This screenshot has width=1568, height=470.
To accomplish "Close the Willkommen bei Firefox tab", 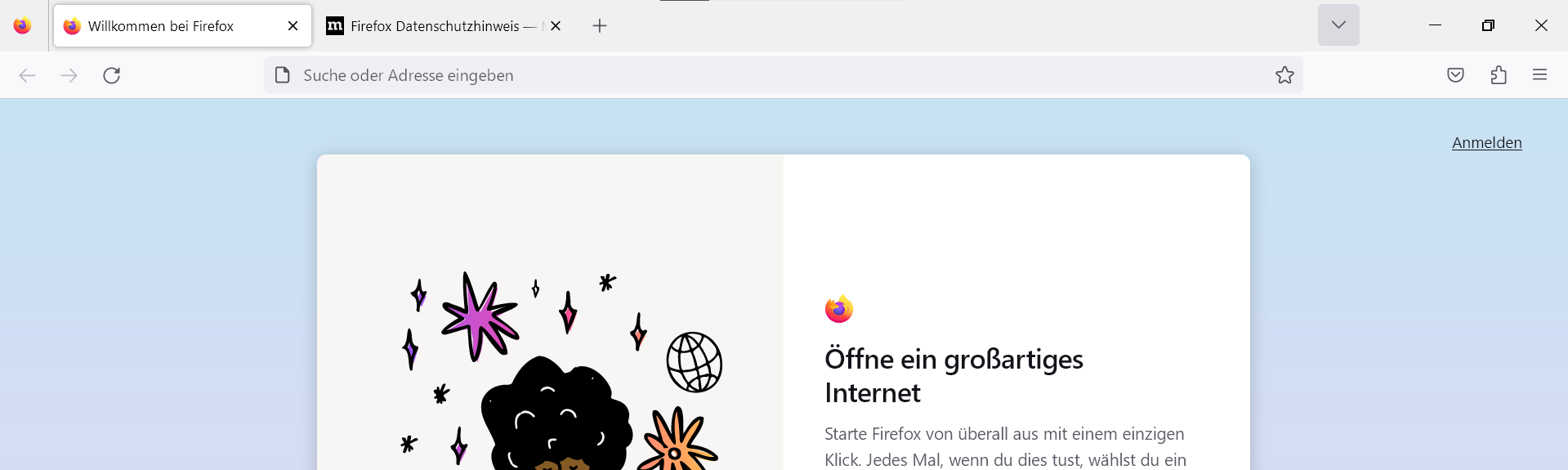I will click(x=293, y=26).
